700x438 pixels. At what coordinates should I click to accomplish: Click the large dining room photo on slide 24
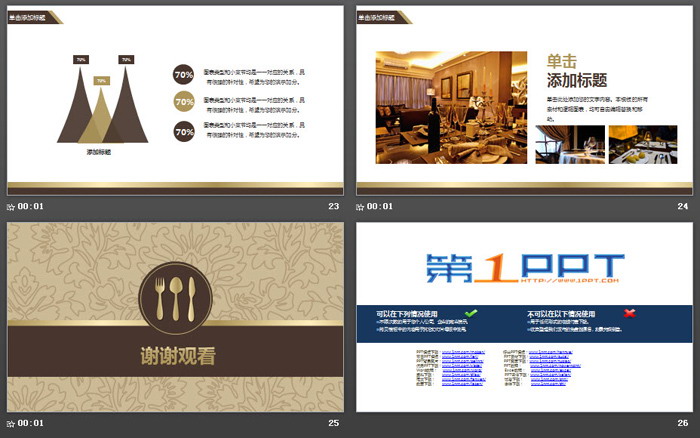tap(450, 107)
